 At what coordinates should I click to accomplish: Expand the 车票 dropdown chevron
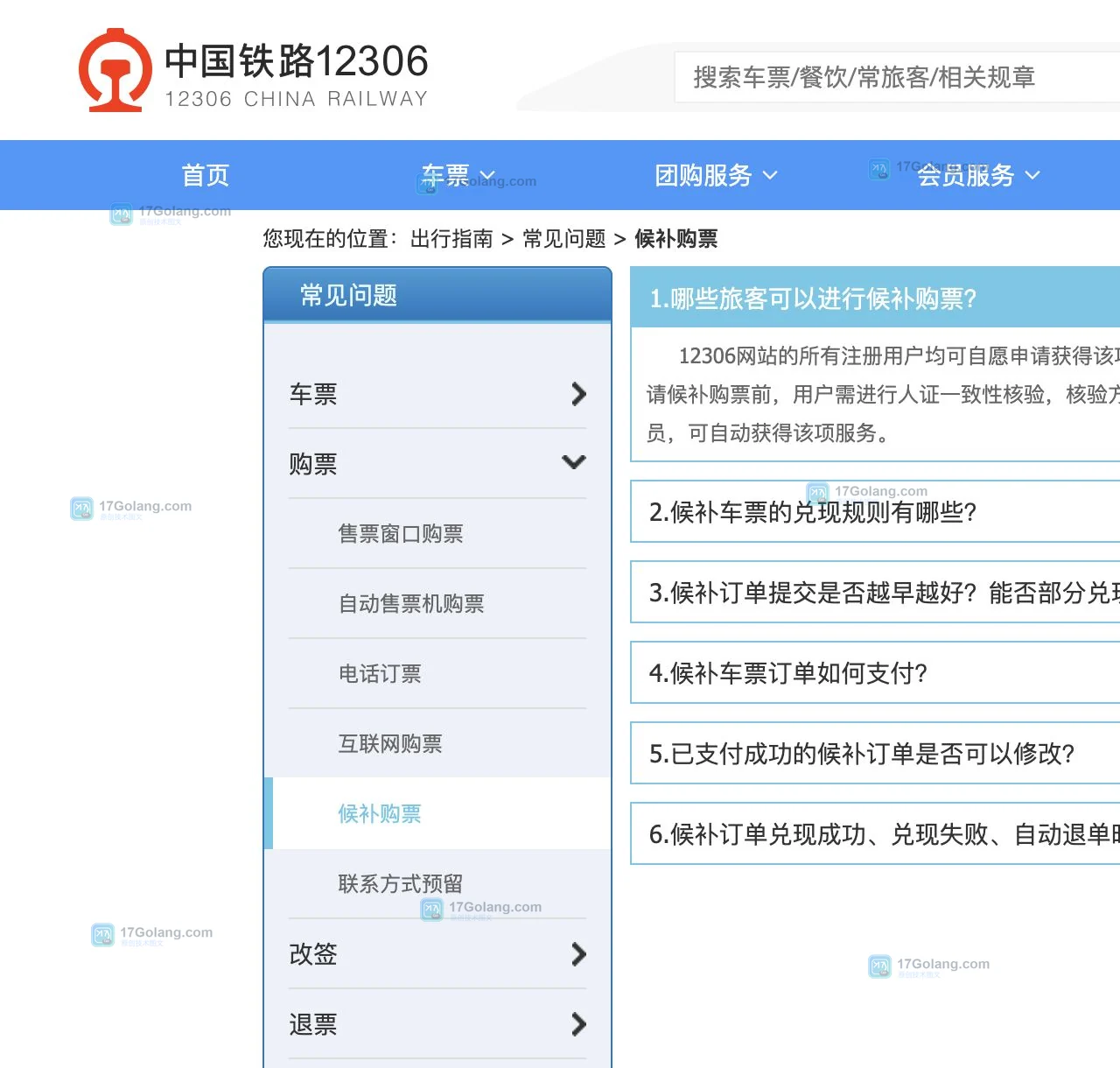point(488,175)
